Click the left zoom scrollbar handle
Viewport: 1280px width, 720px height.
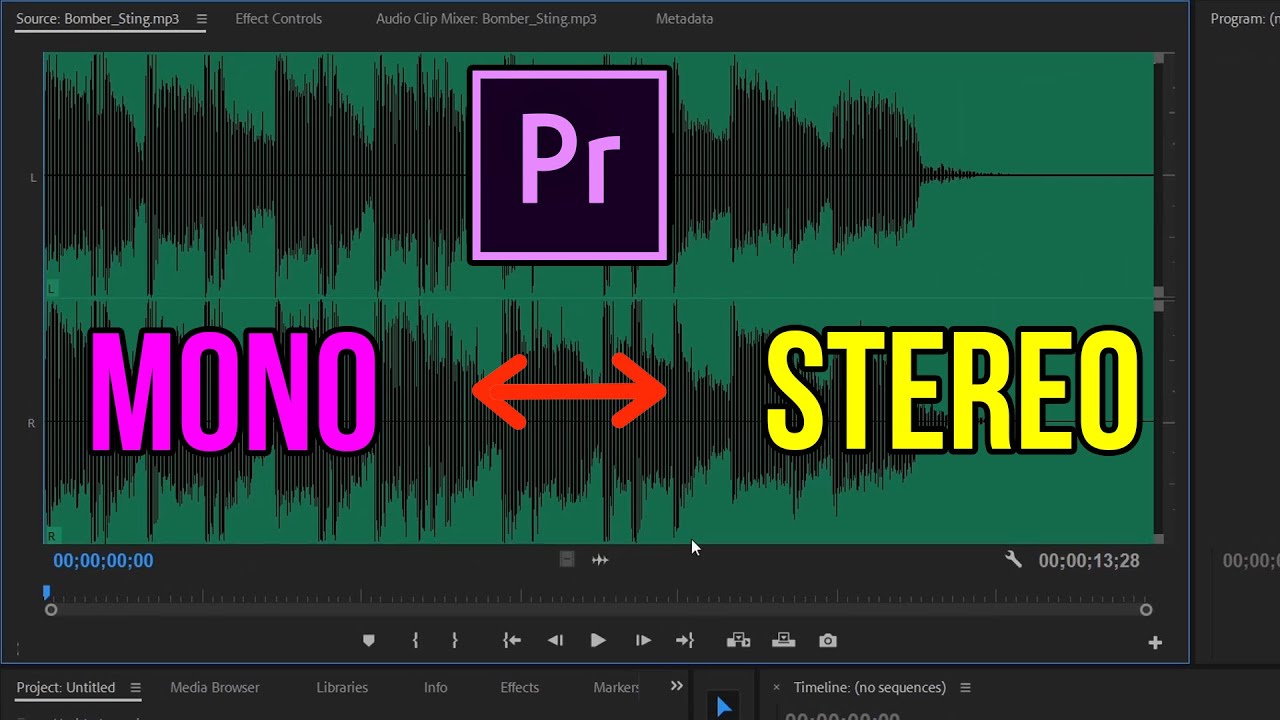click(51, 610)
